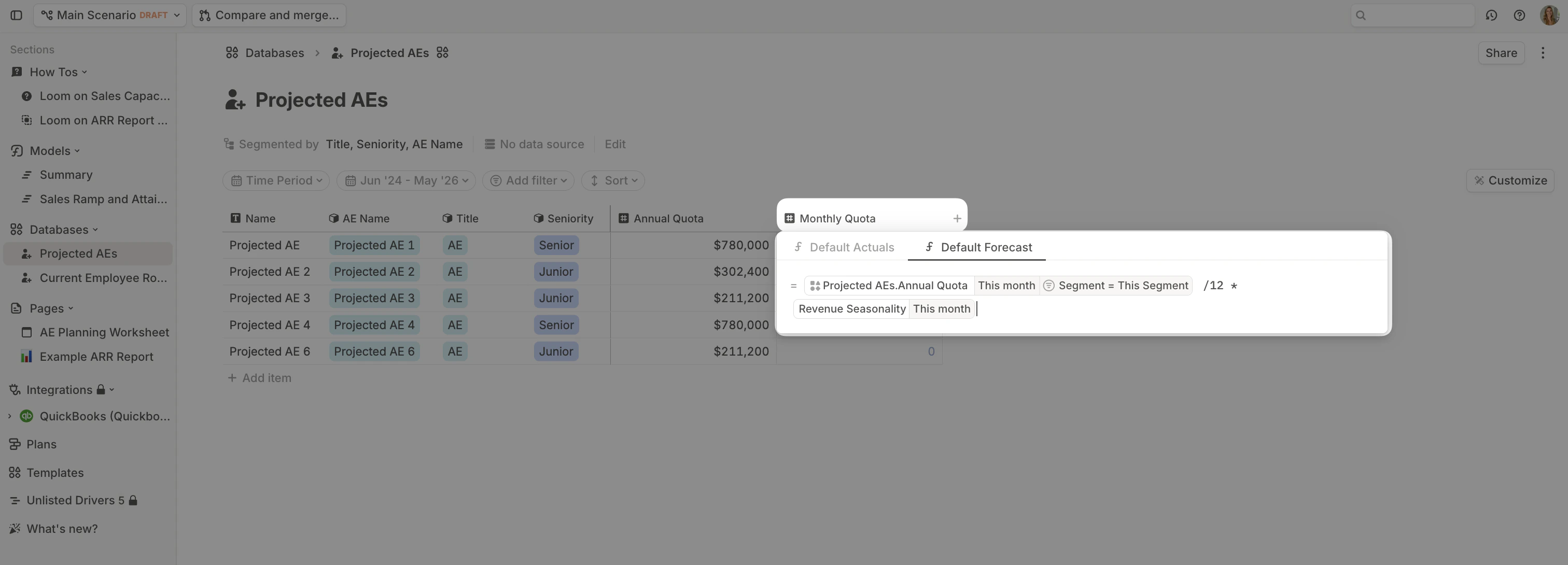Click Compare and merge button
1568x565 pixels.
[x=269, y=15]
